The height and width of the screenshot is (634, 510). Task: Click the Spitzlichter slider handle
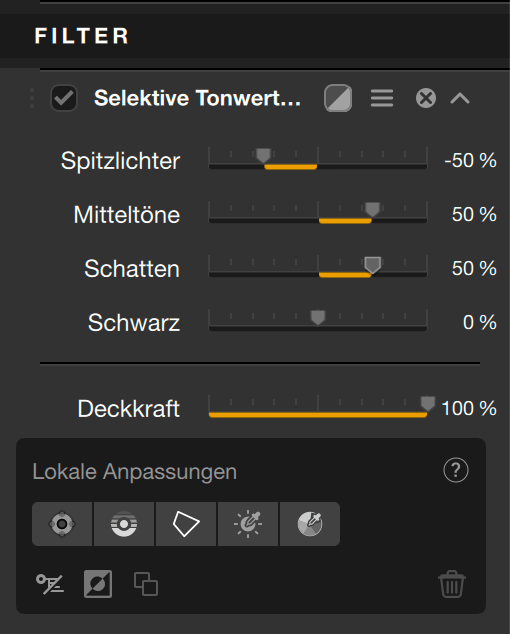point(263,155)
